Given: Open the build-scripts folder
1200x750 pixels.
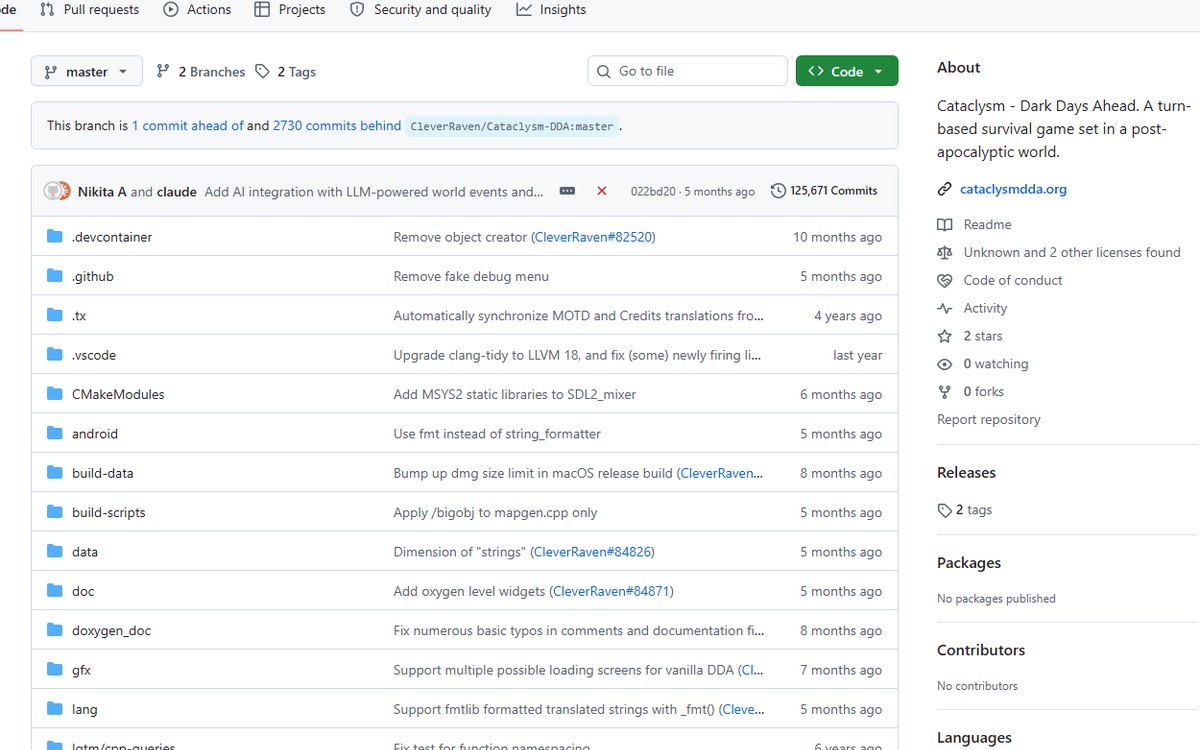Looking at the screenshot, I should click(109, 513).
